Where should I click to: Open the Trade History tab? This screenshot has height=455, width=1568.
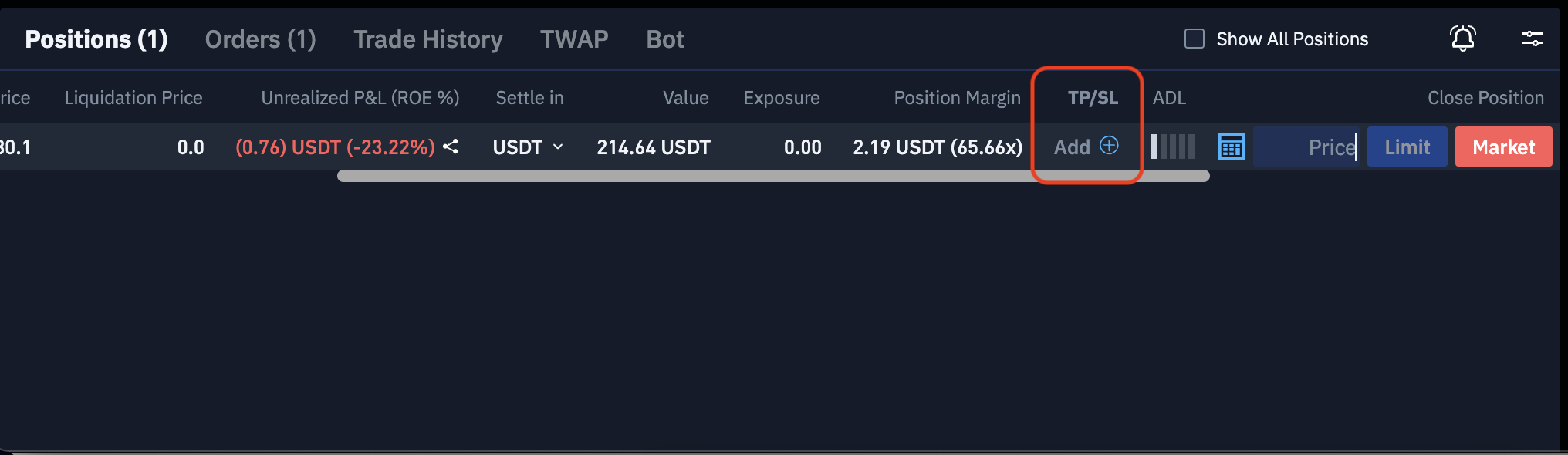(427, 39)
